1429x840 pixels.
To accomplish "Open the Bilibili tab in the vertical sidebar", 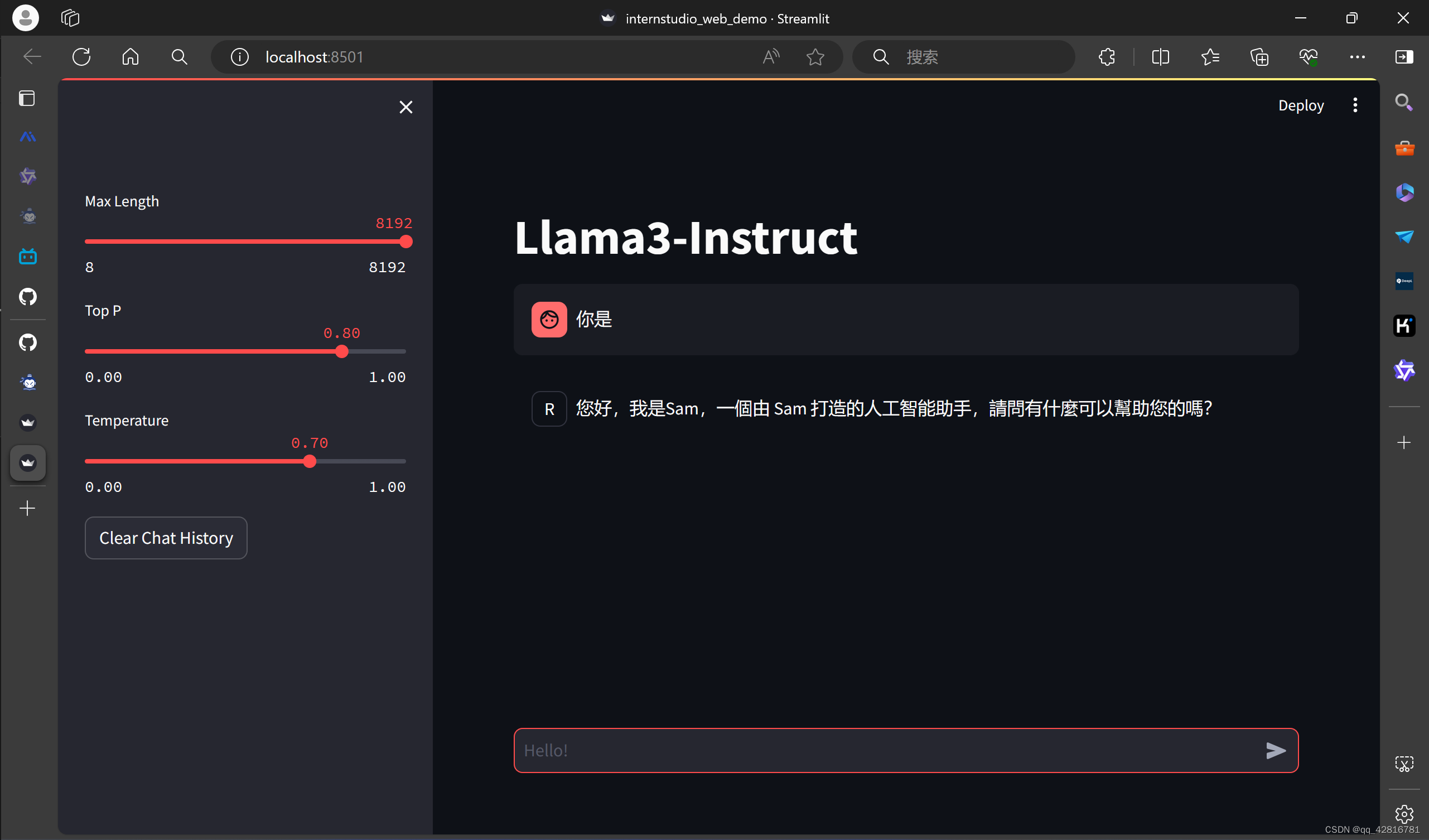I will (27, 256).
